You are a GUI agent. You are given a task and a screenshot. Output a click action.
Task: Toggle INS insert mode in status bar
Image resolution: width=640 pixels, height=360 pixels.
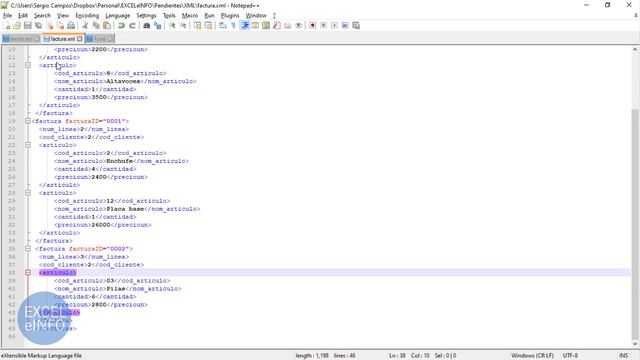click(x=623, y=356)
